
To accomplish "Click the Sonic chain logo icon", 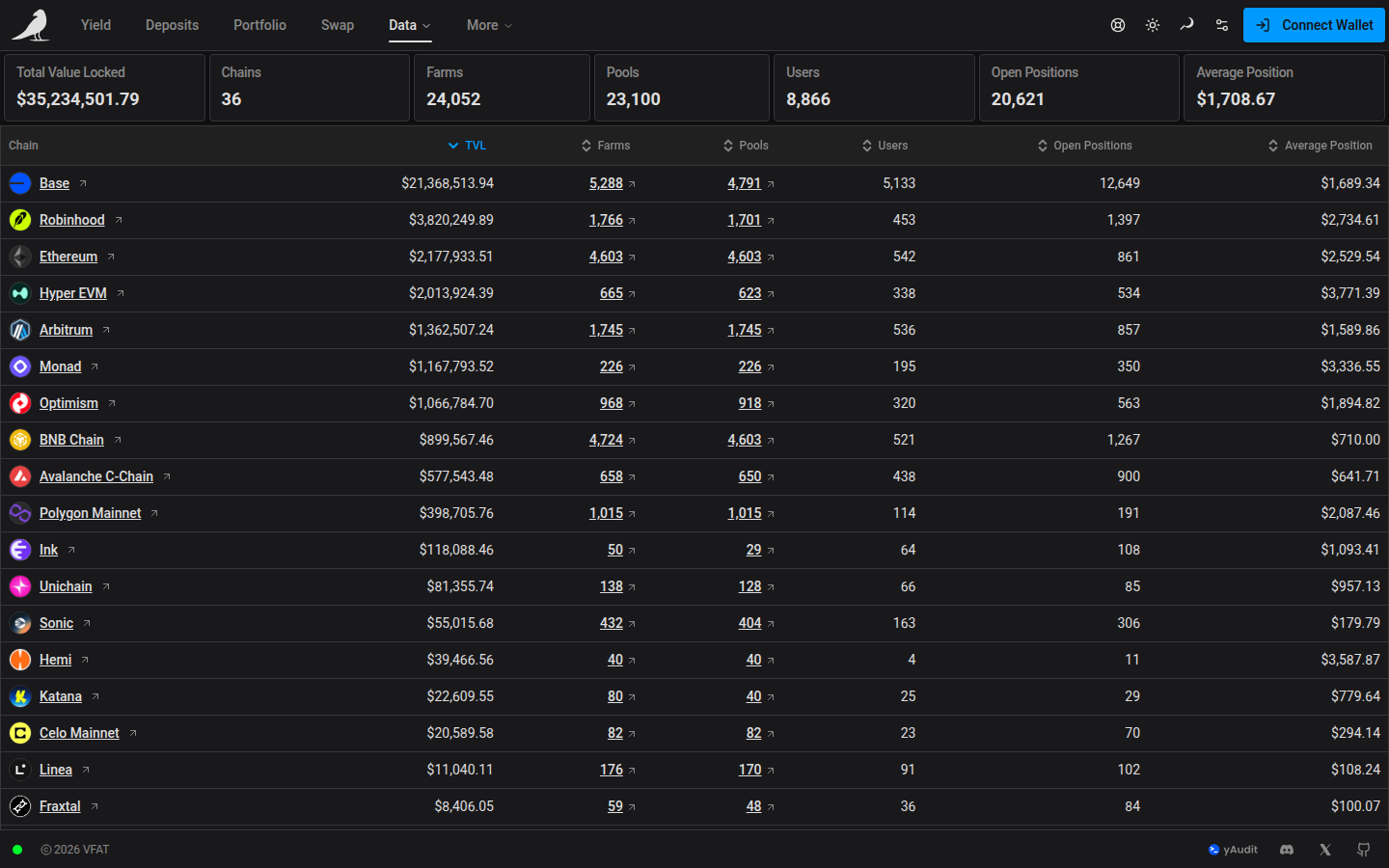I will click(x=20, y=623).
